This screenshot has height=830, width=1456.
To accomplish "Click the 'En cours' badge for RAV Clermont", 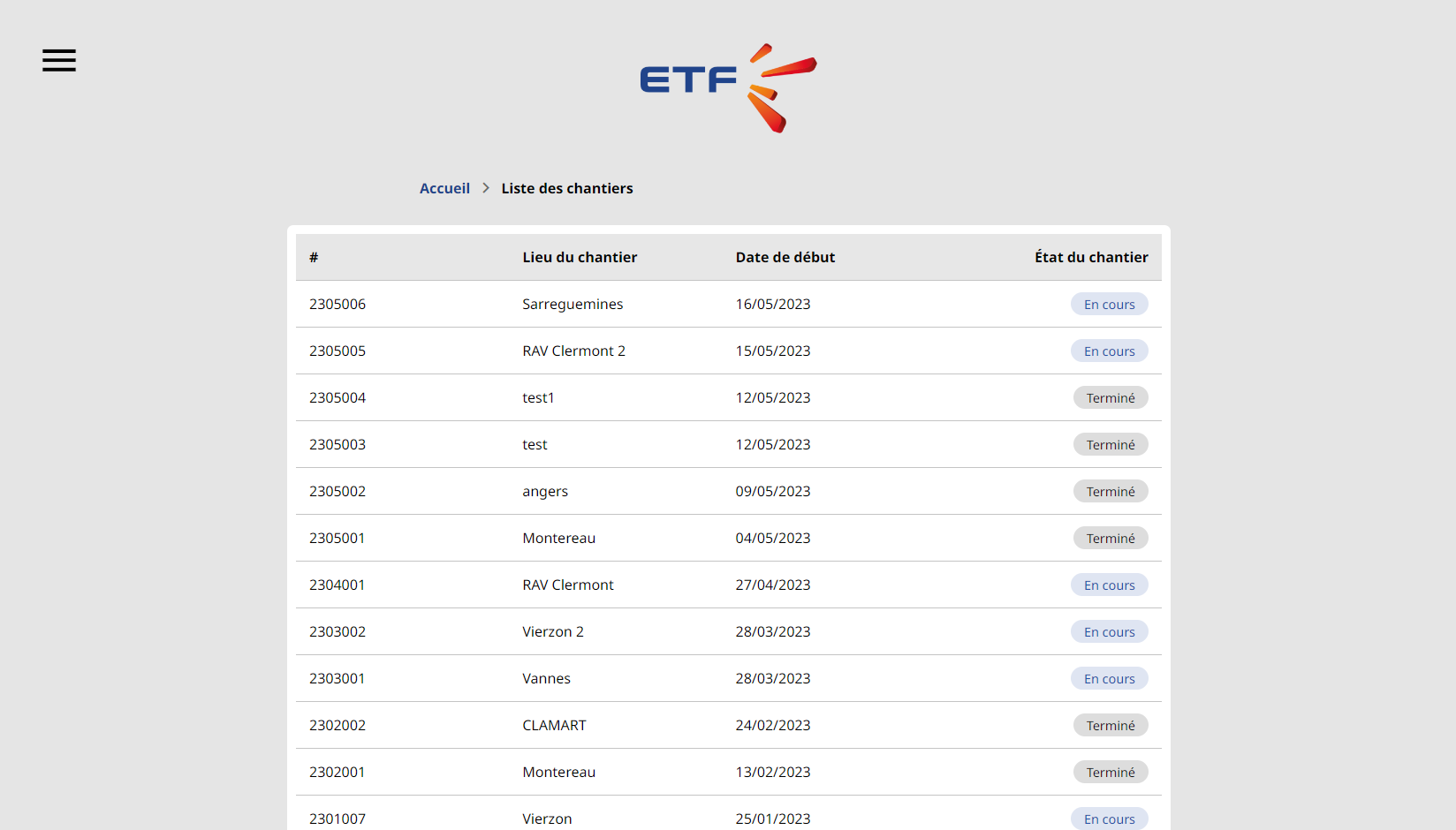I will coord(1109,585).
